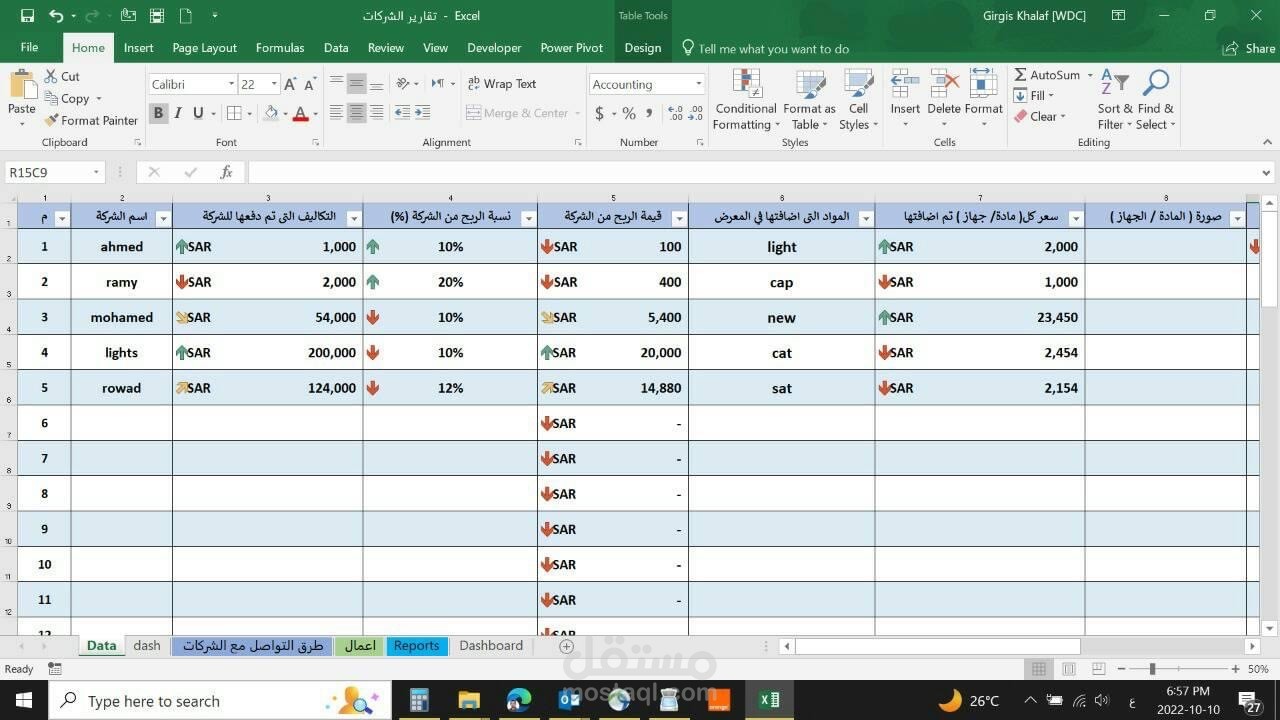Open the File menu tab
This screenshot has width=1280, height=720.
[x=29, y=48]
